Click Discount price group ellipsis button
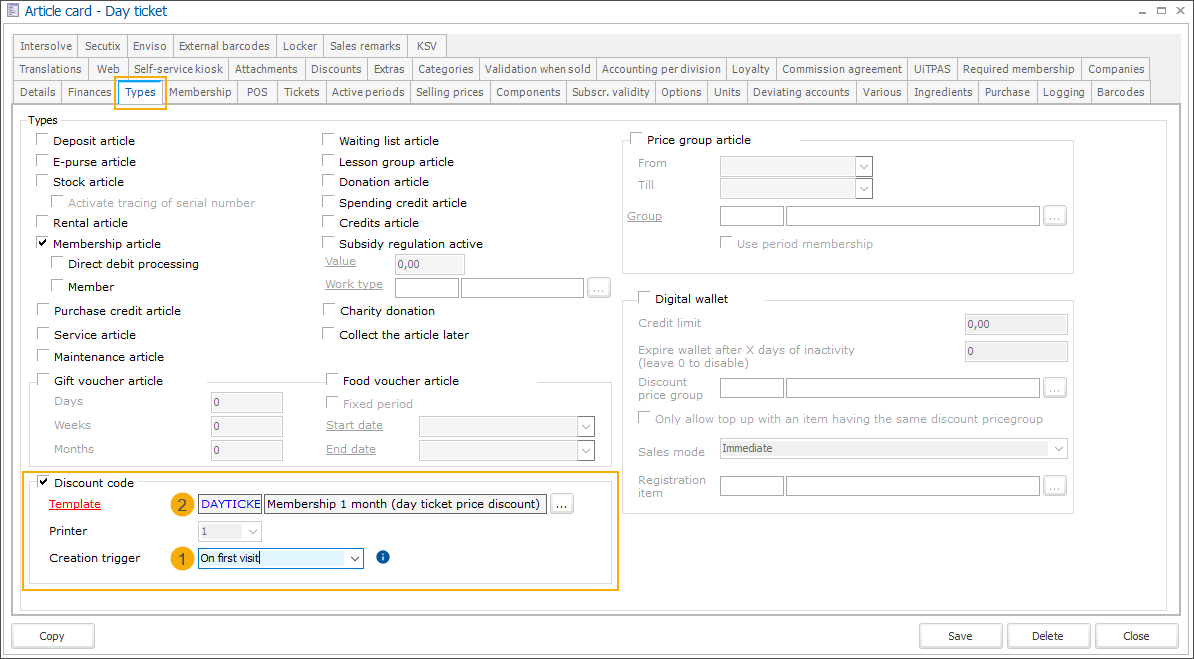 click(x=1054, y=388)
